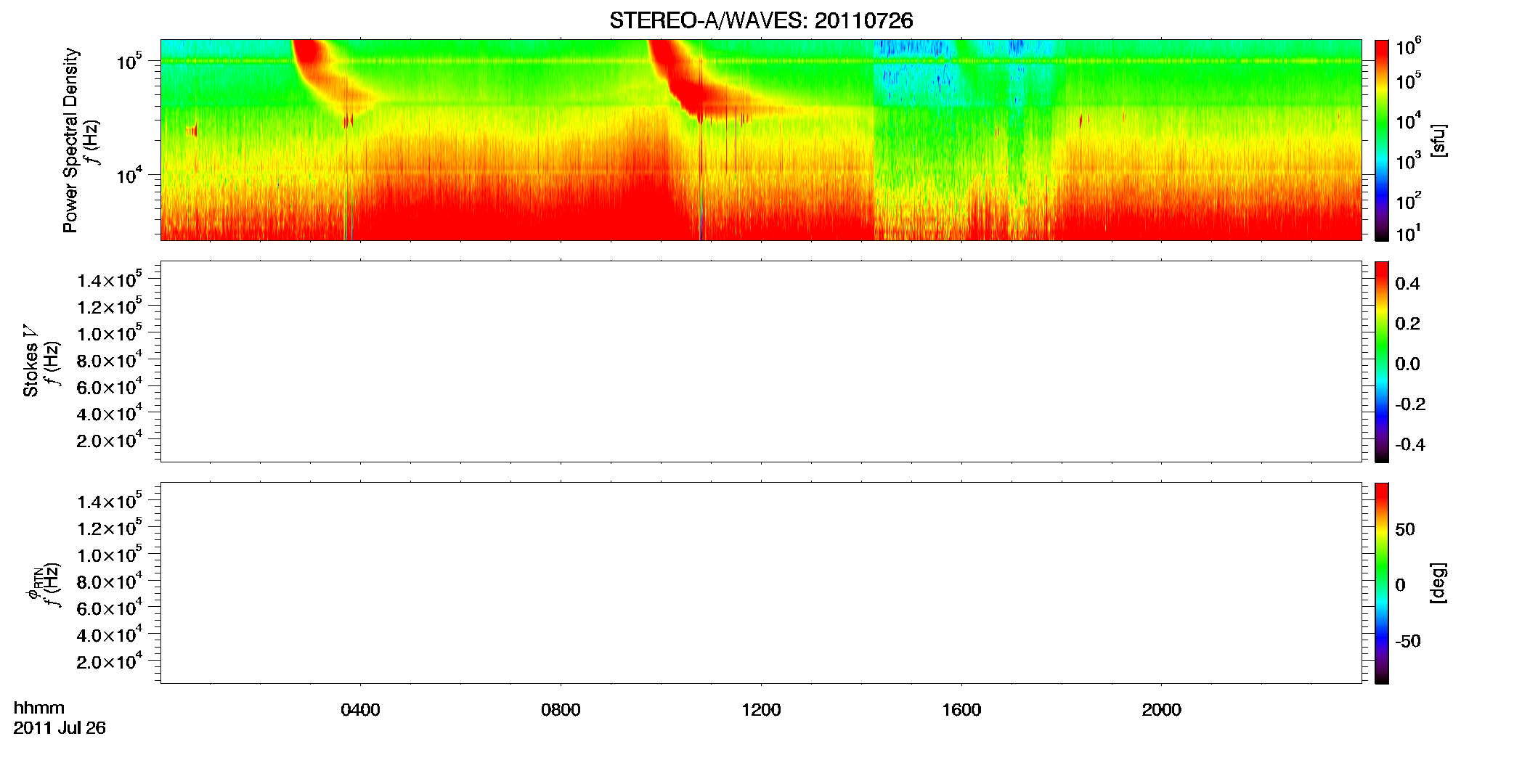Click the "[sfu]" colorbar unit label

click(1438, 141)
